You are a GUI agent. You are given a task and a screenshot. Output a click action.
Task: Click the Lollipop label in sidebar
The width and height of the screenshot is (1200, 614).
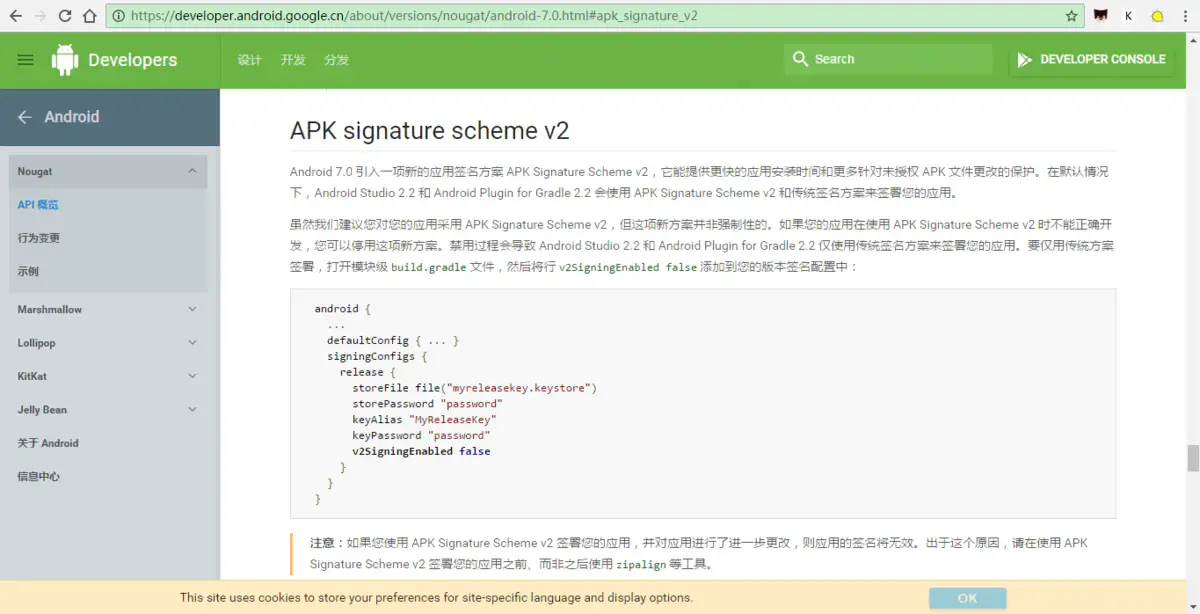tap(36, 343)
